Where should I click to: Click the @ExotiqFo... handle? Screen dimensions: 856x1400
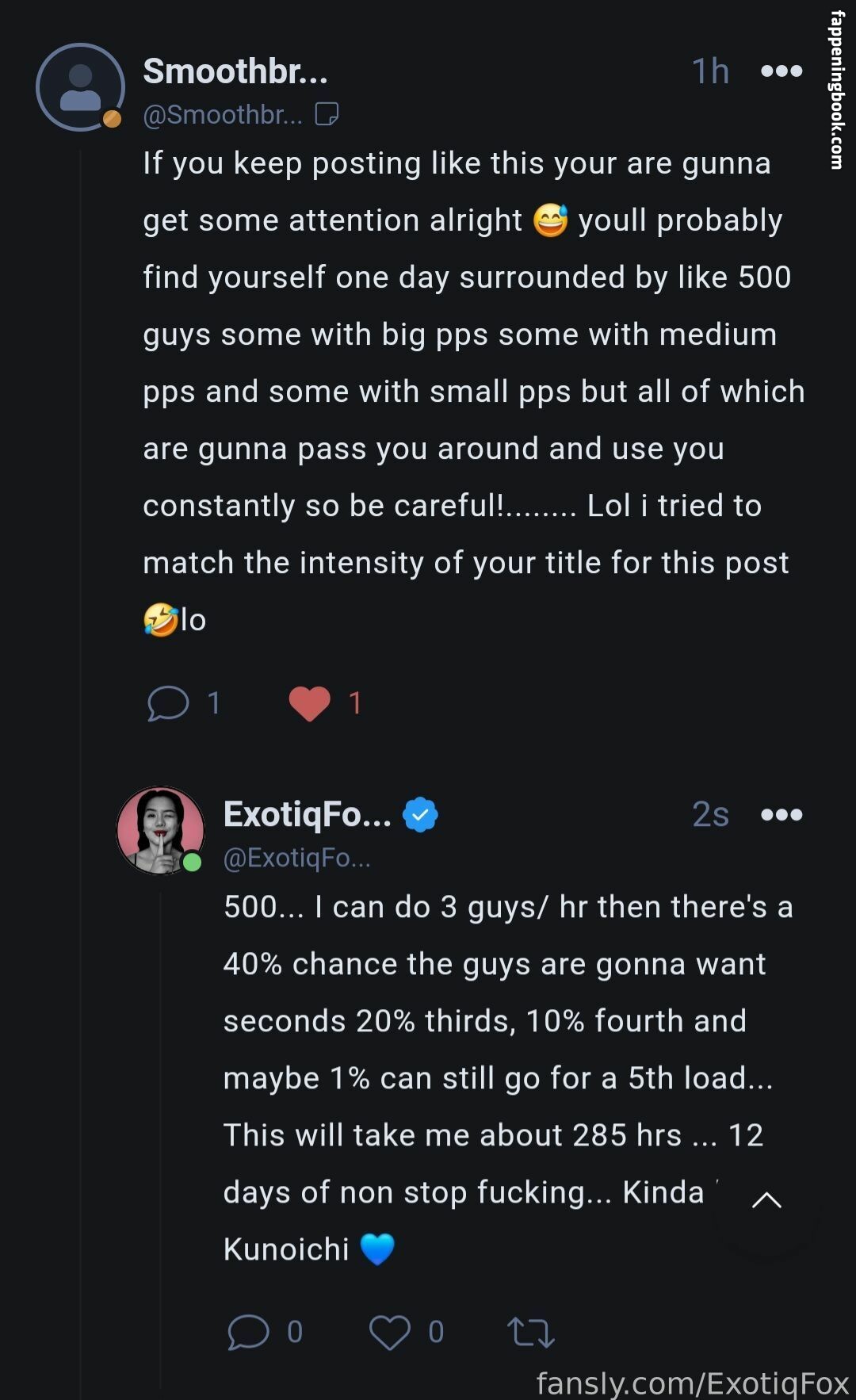click(x=297, y=858)
